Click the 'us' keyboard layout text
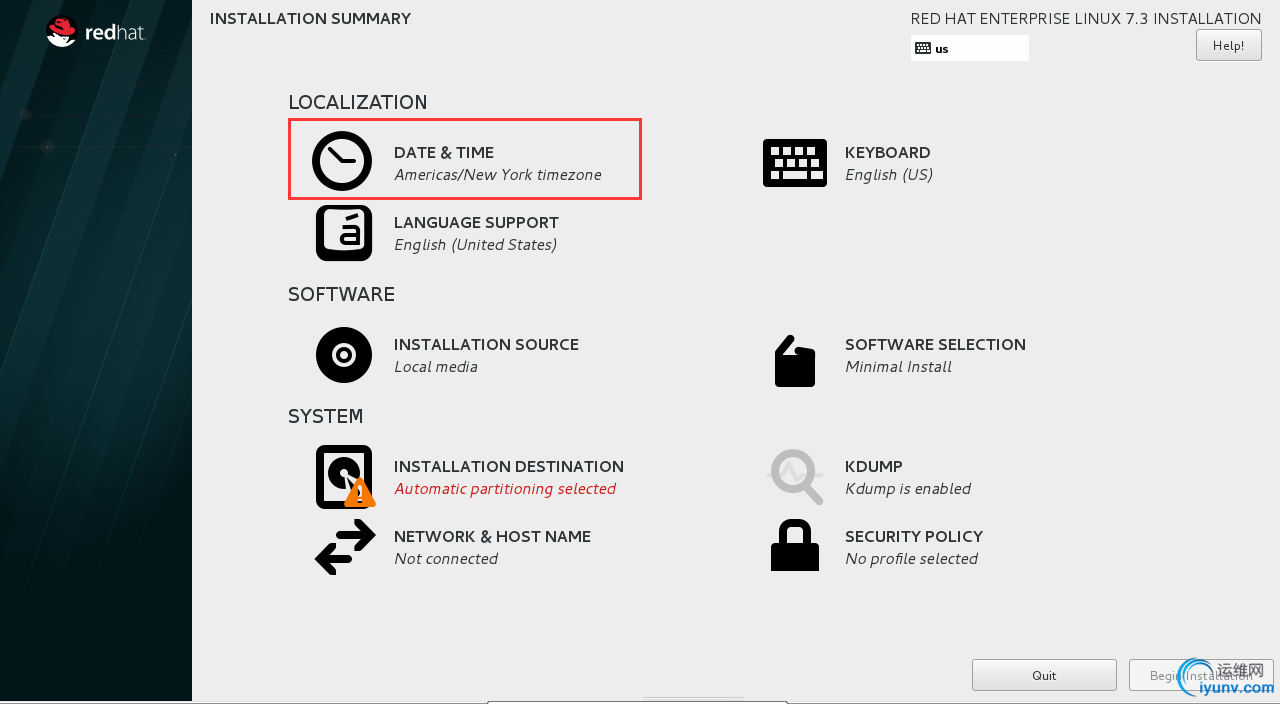This screenshot has width=1280, height=704. tap(942, 49)
